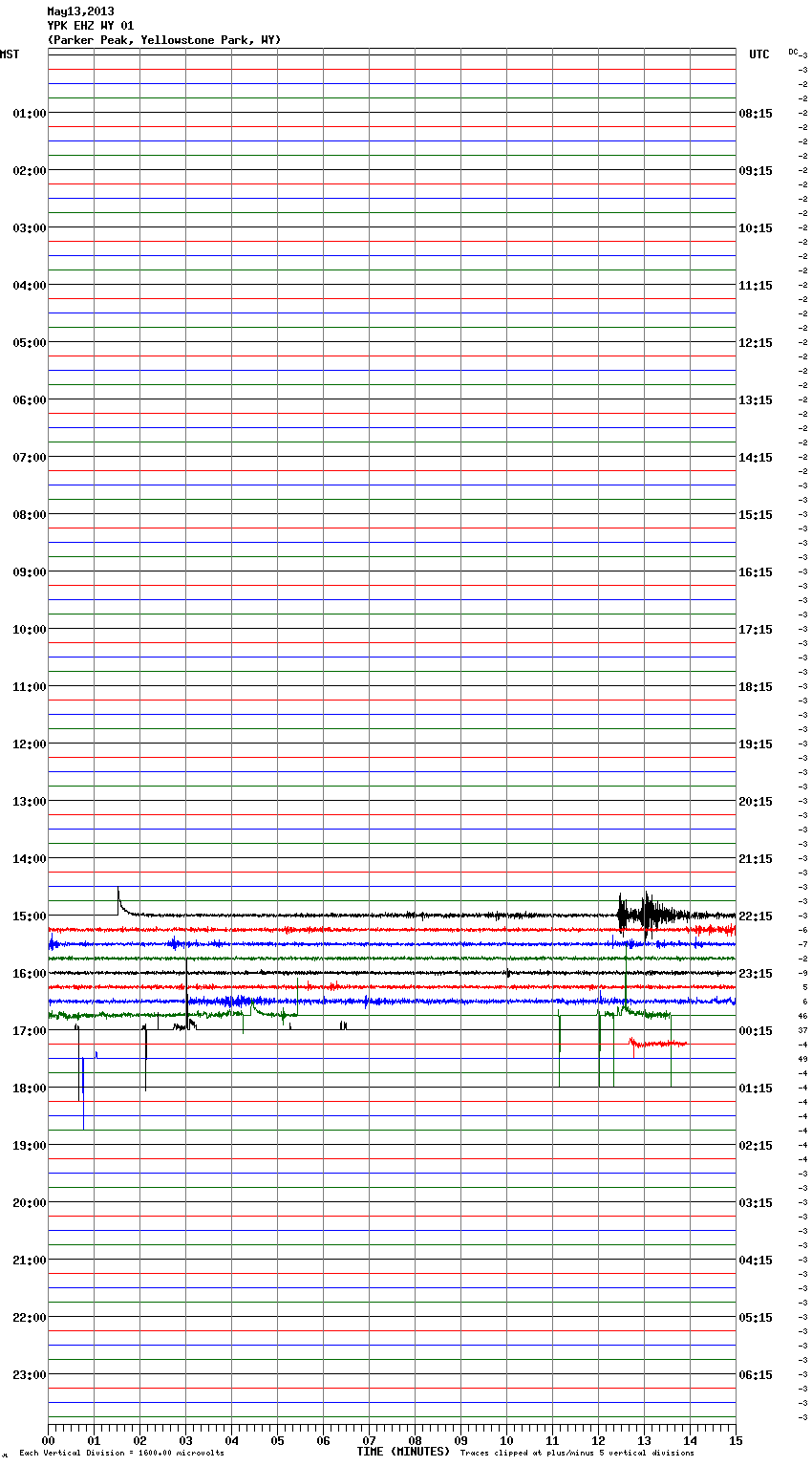Image resolution: width=812 pixels, height=1466 pixels.
Task: Click the UTC time label '01:15'
Action: [x=756, y=1089]
